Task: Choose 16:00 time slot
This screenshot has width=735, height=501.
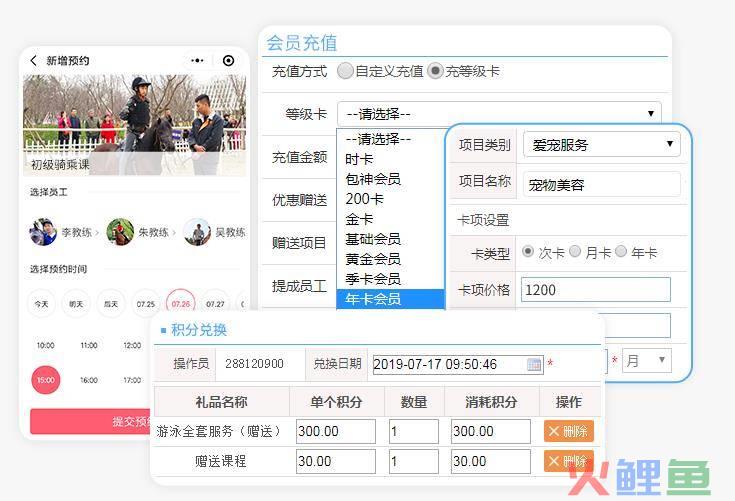Action: (x=89, y=380)
